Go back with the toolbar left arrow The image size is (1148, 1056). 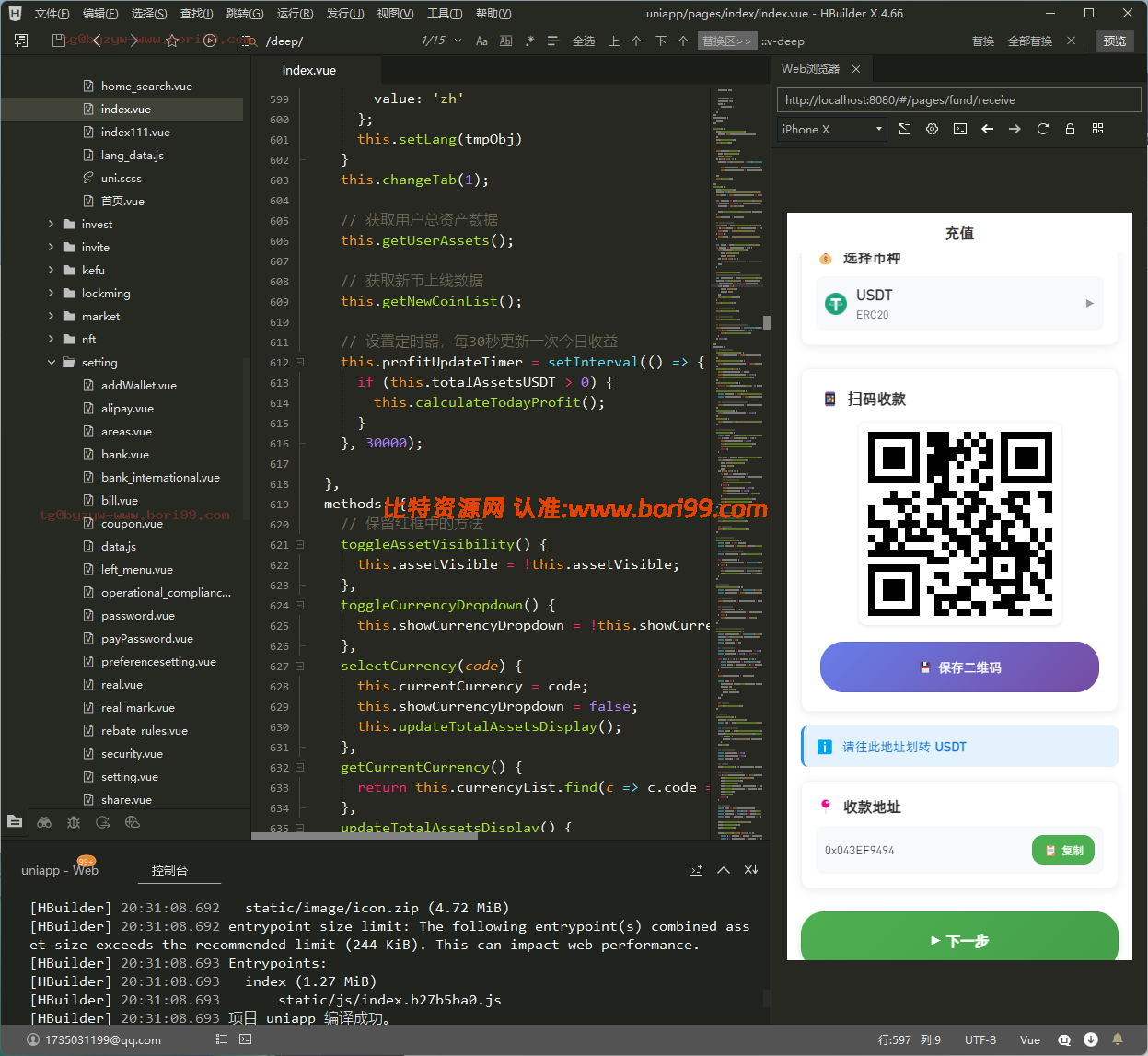pyautogui.click(x=97, y=41)
